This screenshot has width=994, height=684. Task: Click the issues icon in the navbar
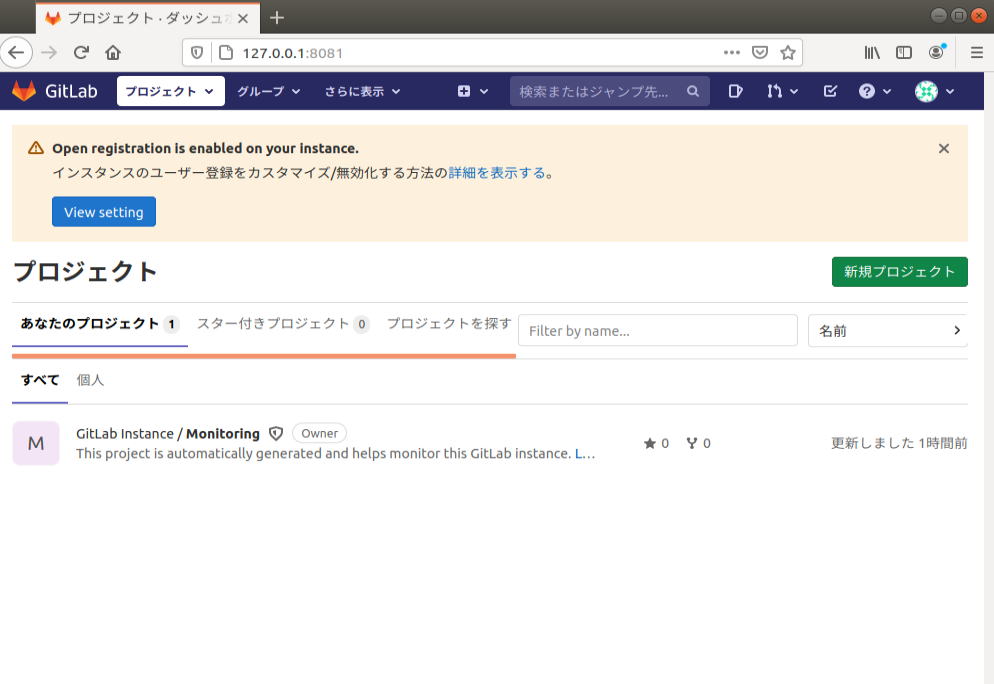pos(735,91)
